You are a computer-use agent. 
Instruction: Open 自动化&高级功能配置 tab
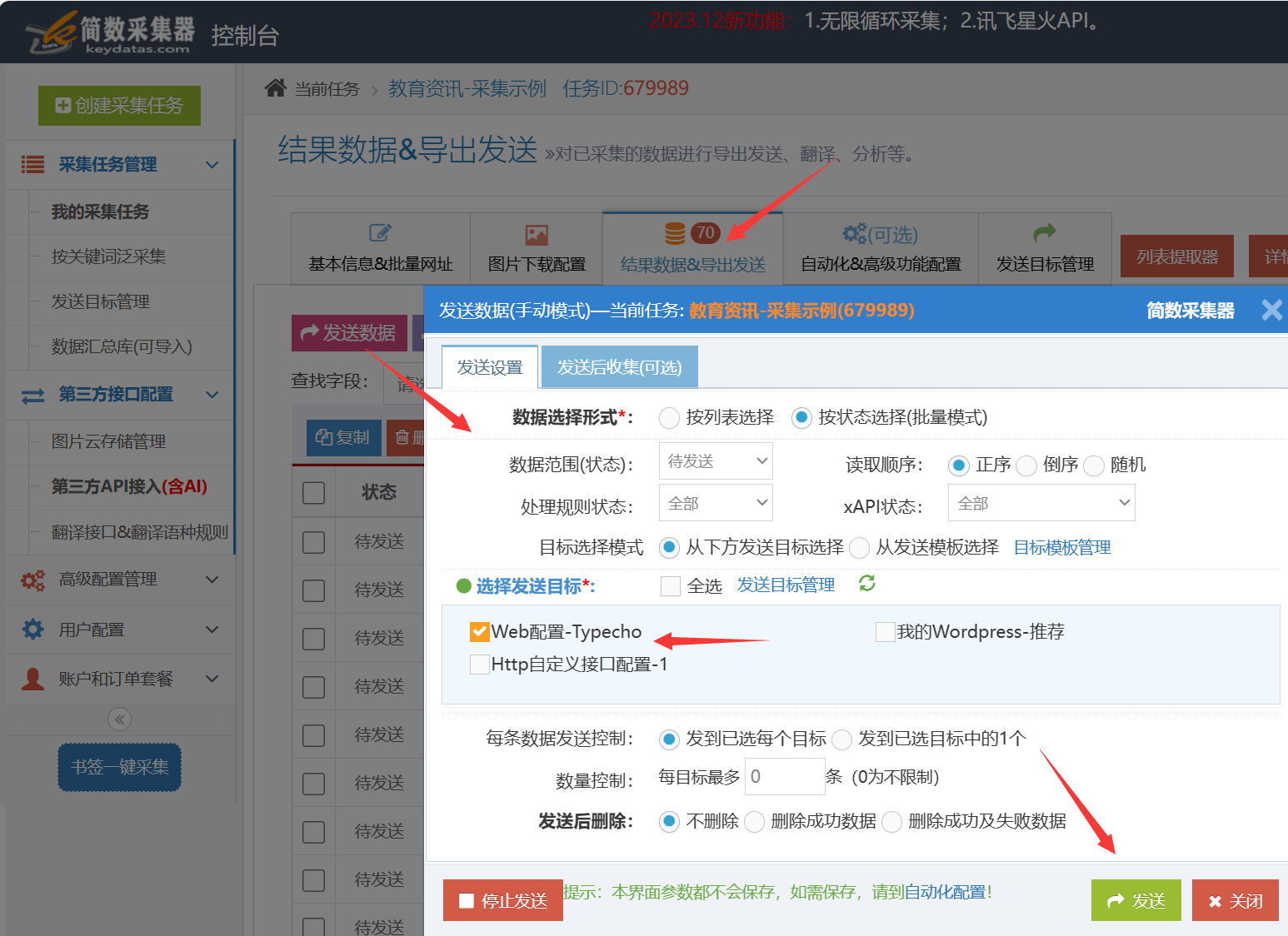tap(881, 248)
